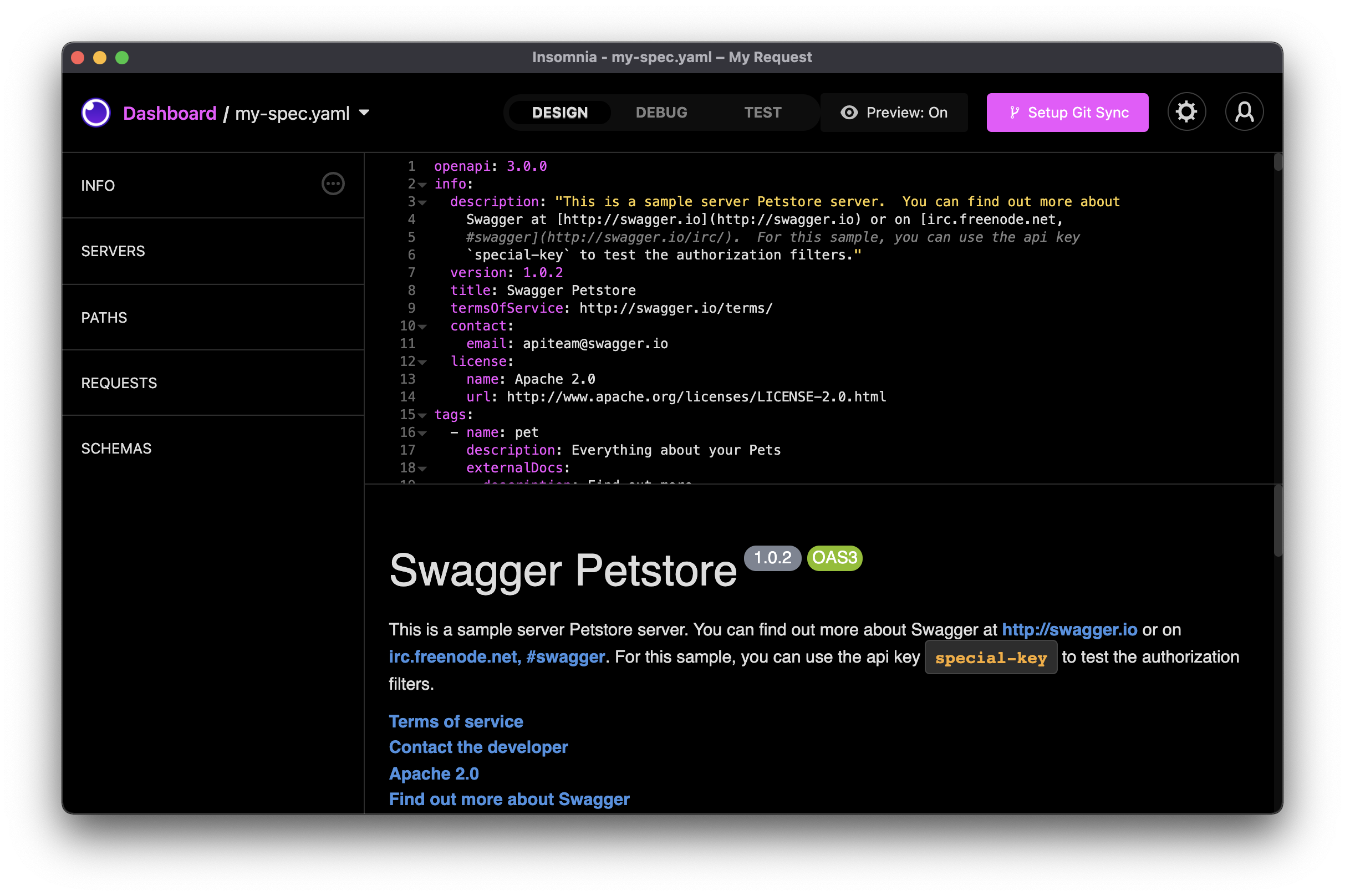Image resolution: width=1345 pixels, height=896 pixels.
Task: Open settings via the gear icon
Action: tap(1186, 112)
